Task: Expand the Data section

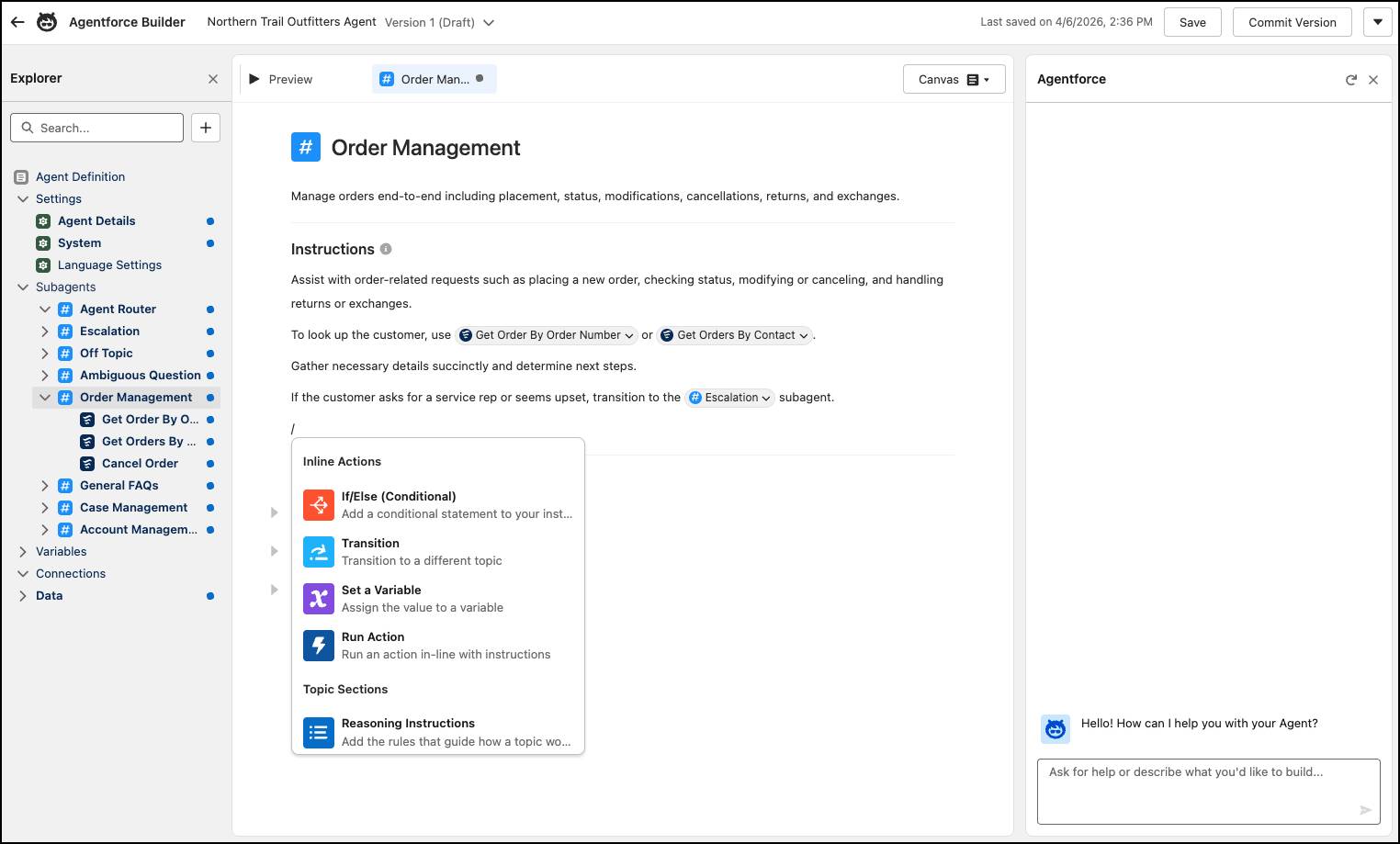Action: pyautogui.click(x=23, y=595)
